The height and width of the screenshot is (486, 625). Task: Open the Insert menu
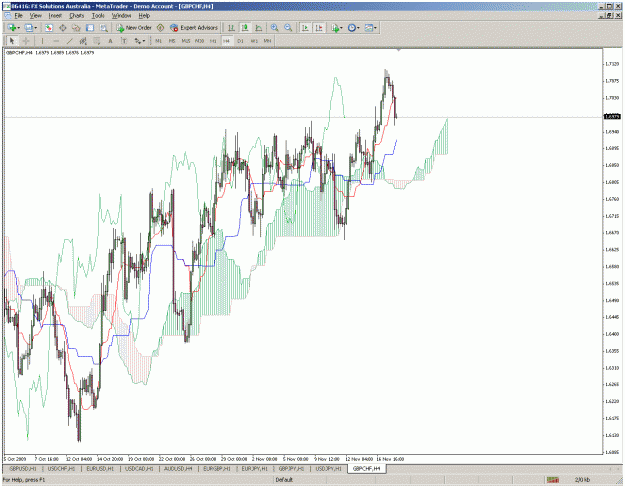[x=55, y=16]
